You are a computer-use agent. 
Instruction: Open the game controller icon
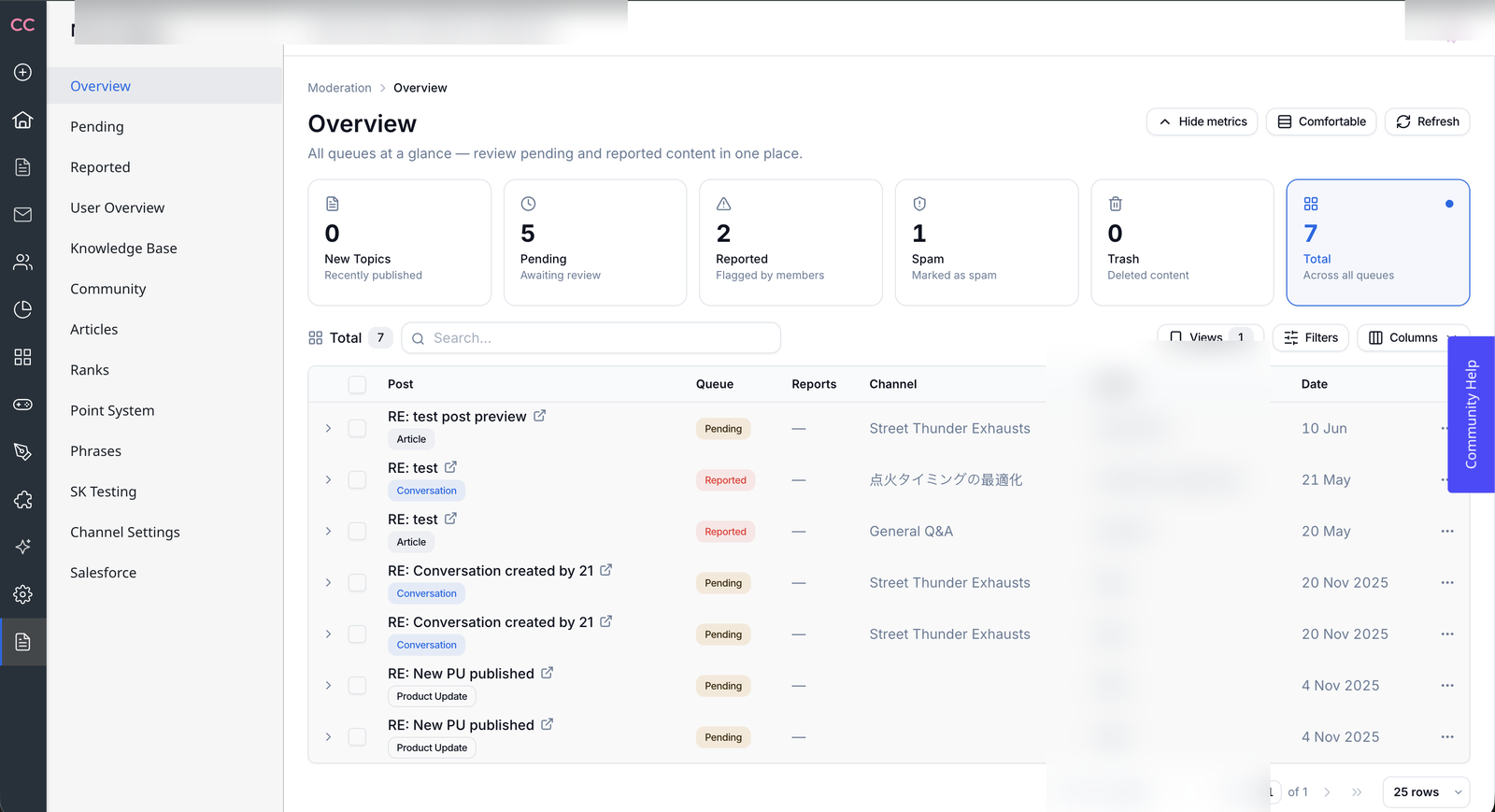pos(22,405)
